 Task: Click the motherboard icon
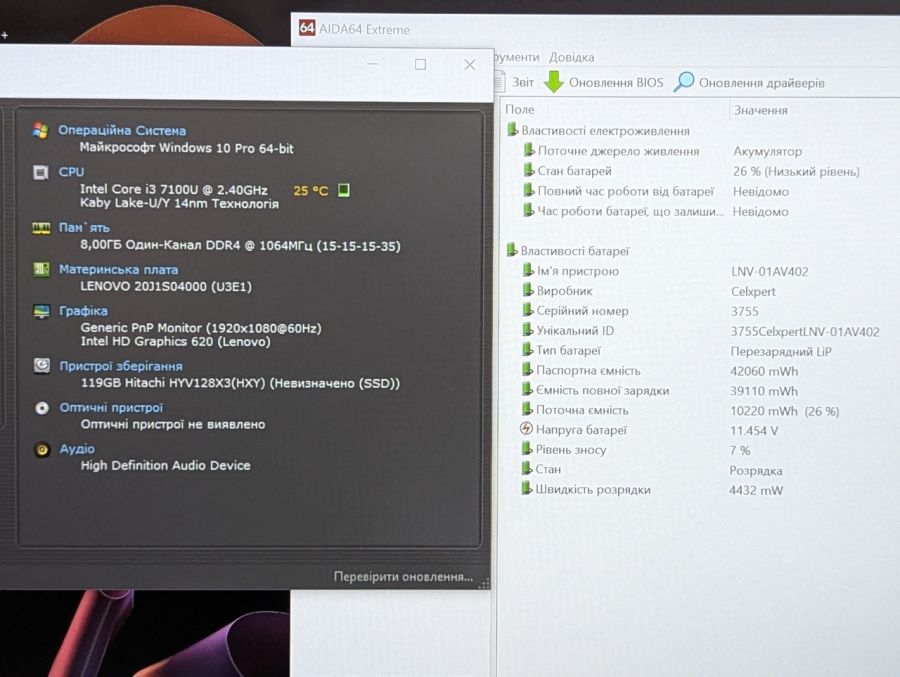point(41,269)
